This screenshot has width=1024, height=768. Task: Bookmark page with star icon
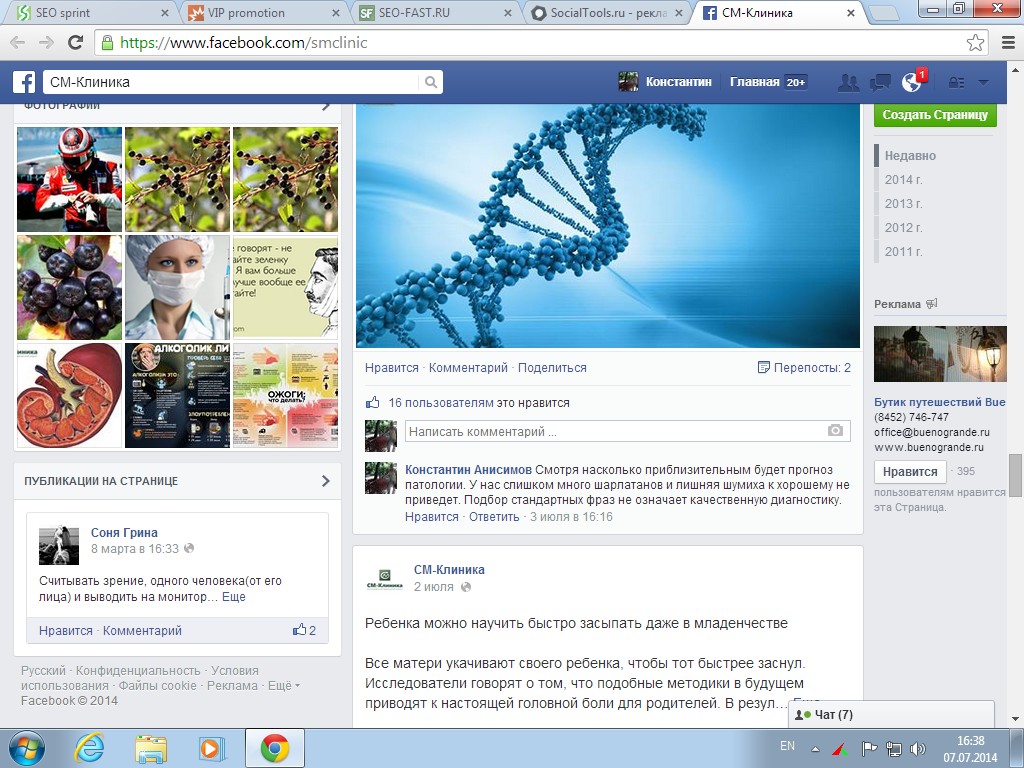click(x=975, y=42)
